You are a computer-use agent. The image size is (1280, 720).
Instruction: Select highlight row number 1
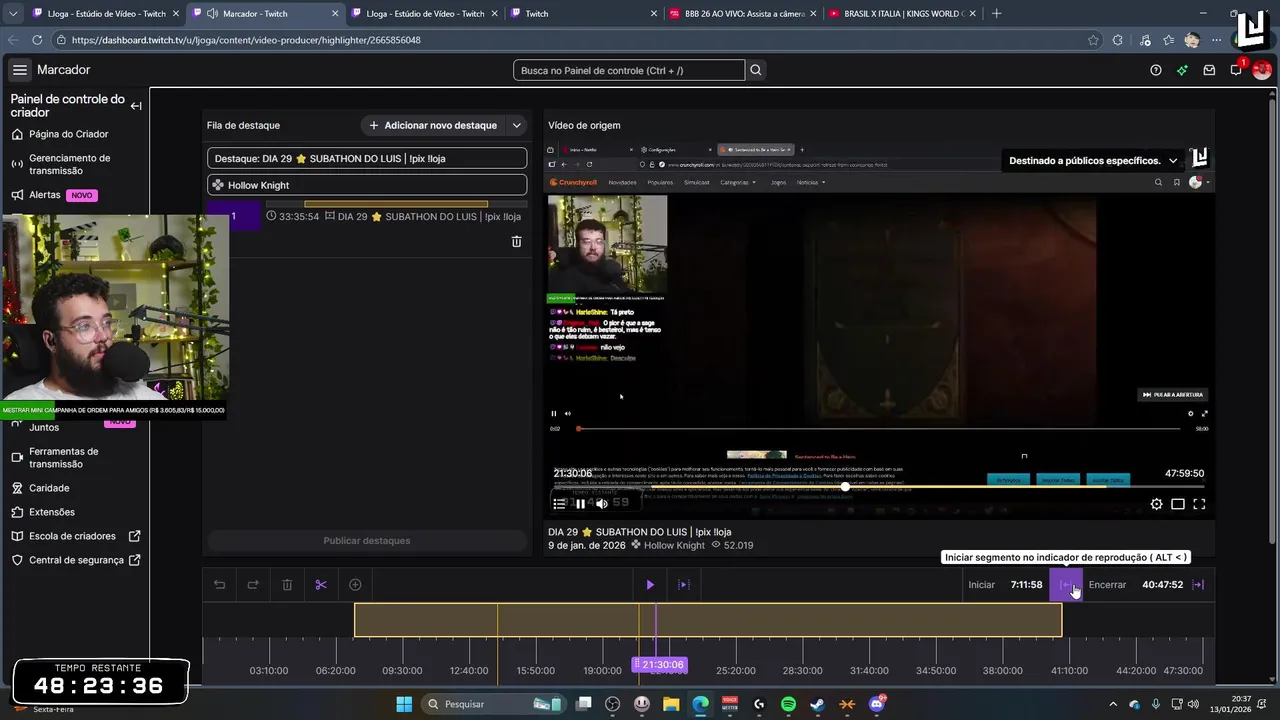[233, 216]
